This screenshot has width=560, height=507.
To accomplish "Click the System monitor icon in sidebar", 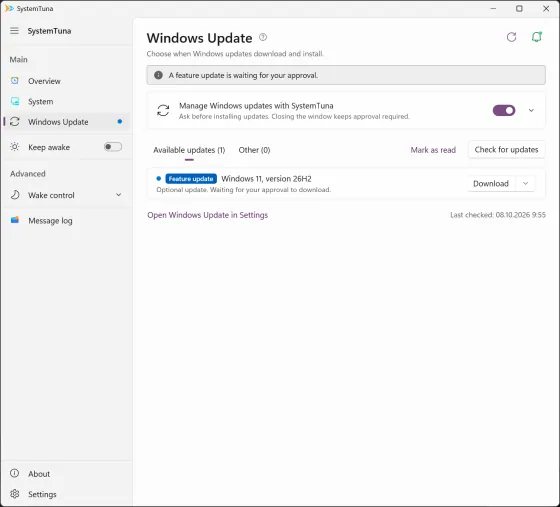I will [15, 101].
